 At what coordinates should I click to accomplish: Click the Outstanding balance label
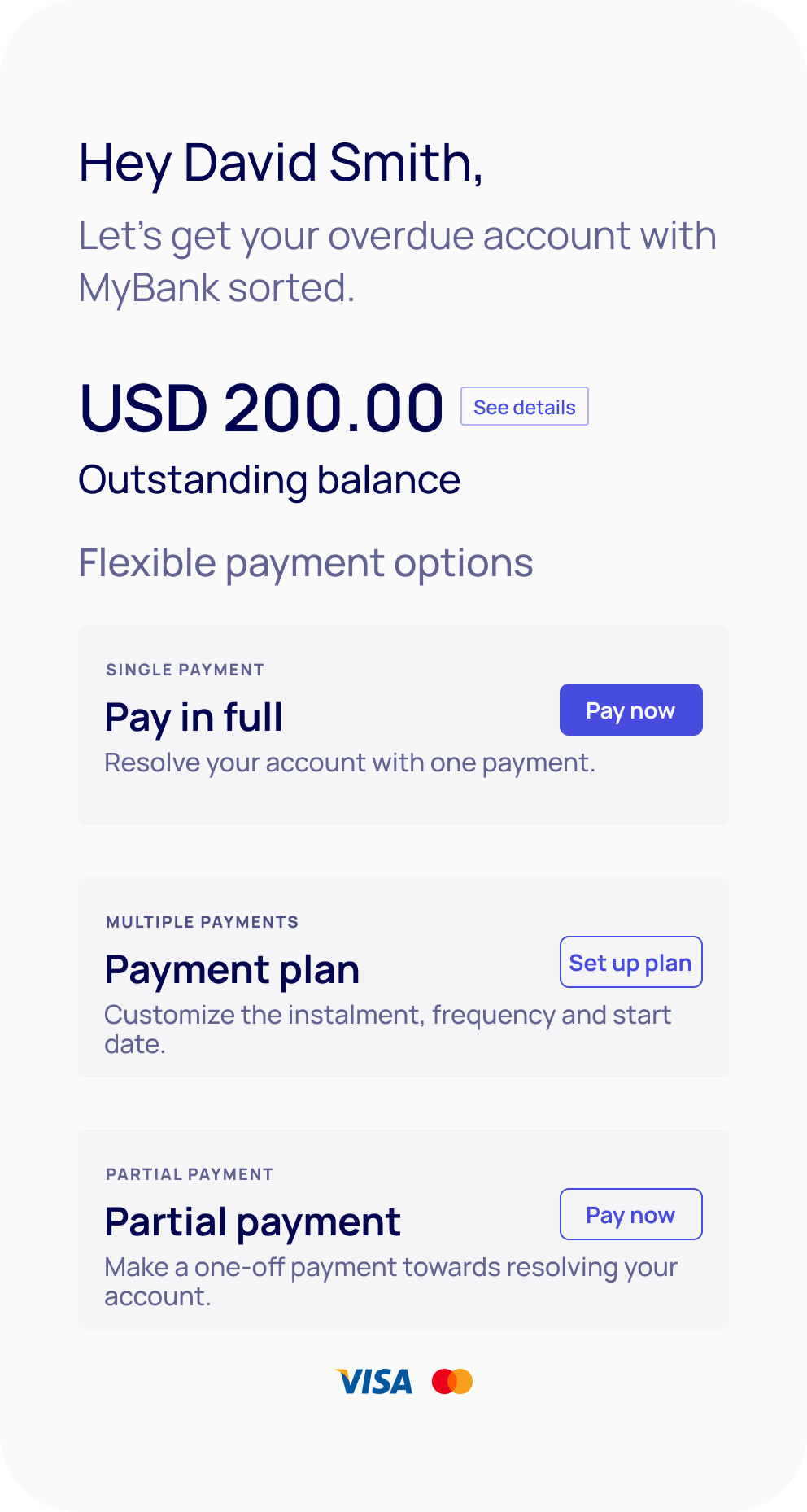coord(269,479)
